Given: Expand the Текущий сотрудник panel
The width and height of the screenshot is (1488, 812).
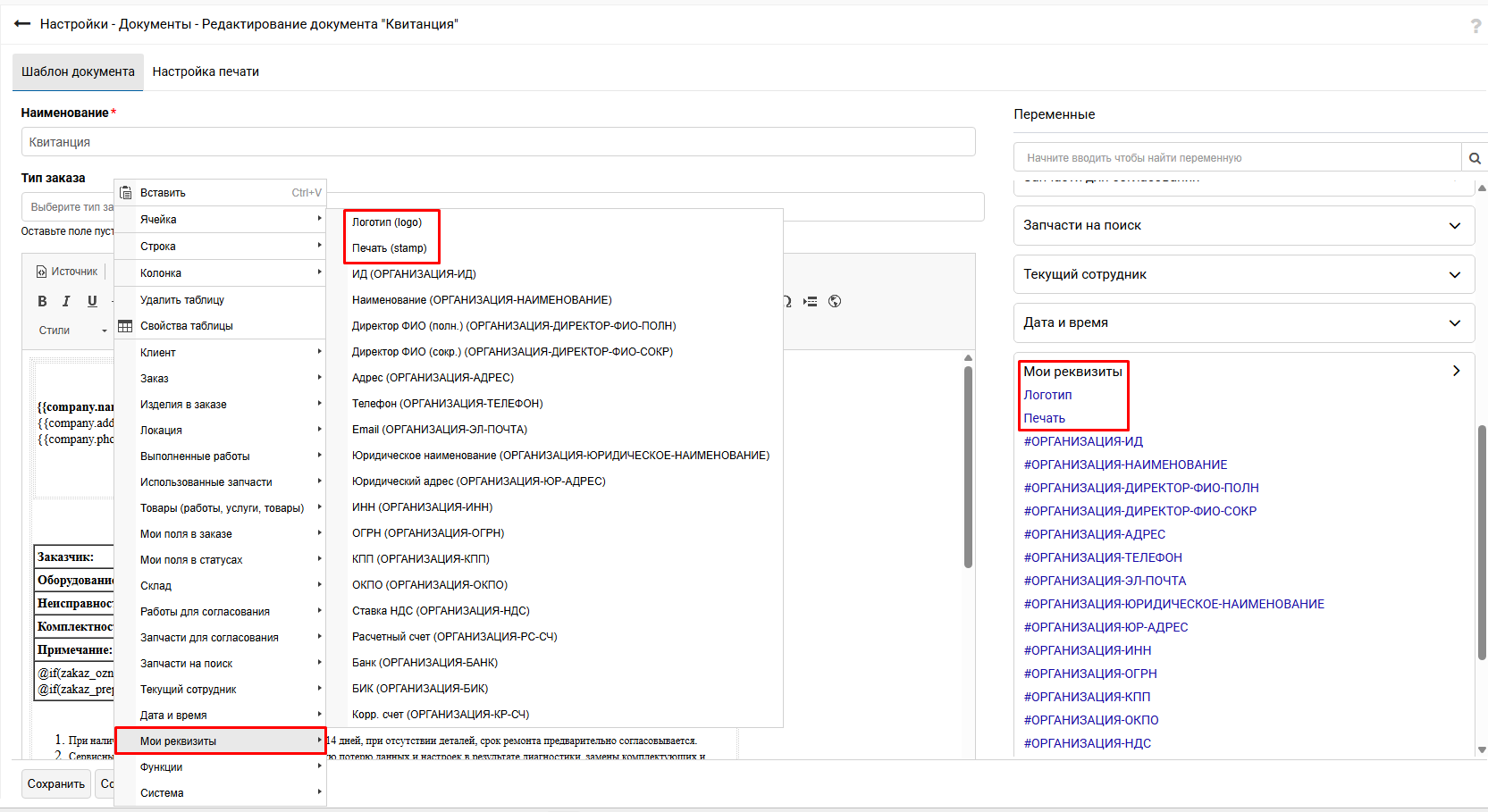Looking at the screenshot, I should pyautogui.click(x=1244, y=274).
